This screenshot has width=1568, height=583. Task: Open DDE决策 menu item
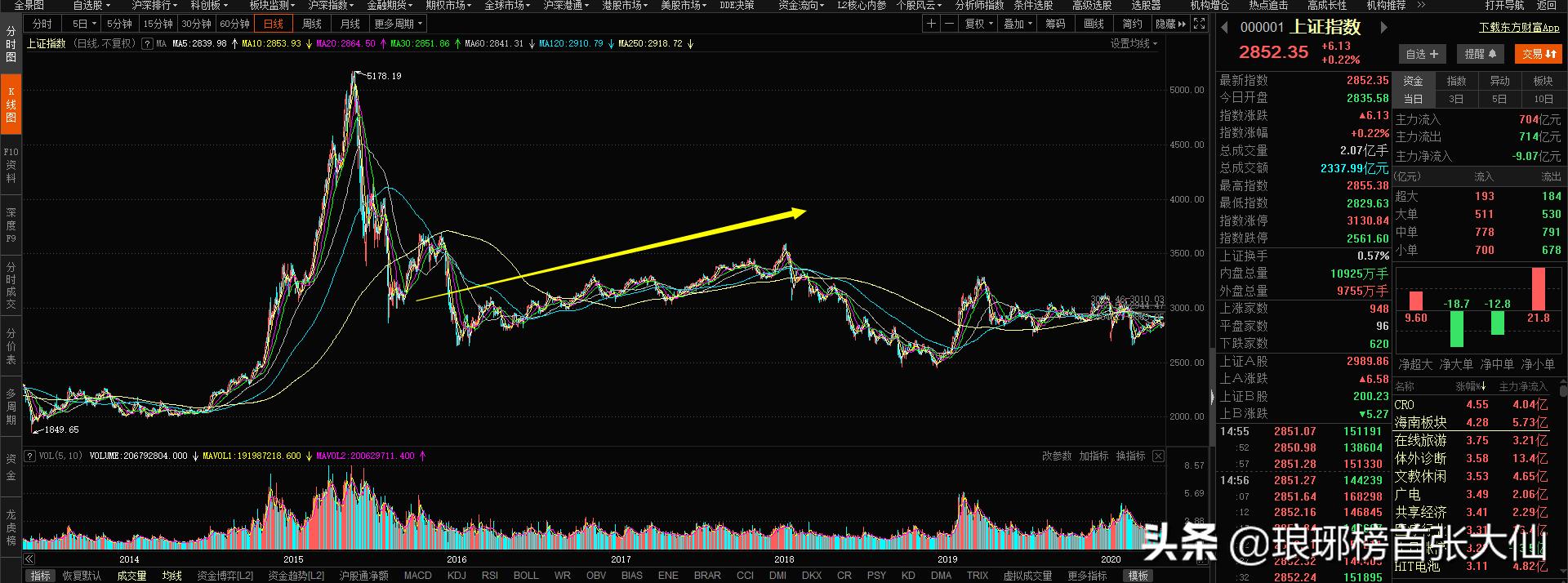click(x=737, y=5)
